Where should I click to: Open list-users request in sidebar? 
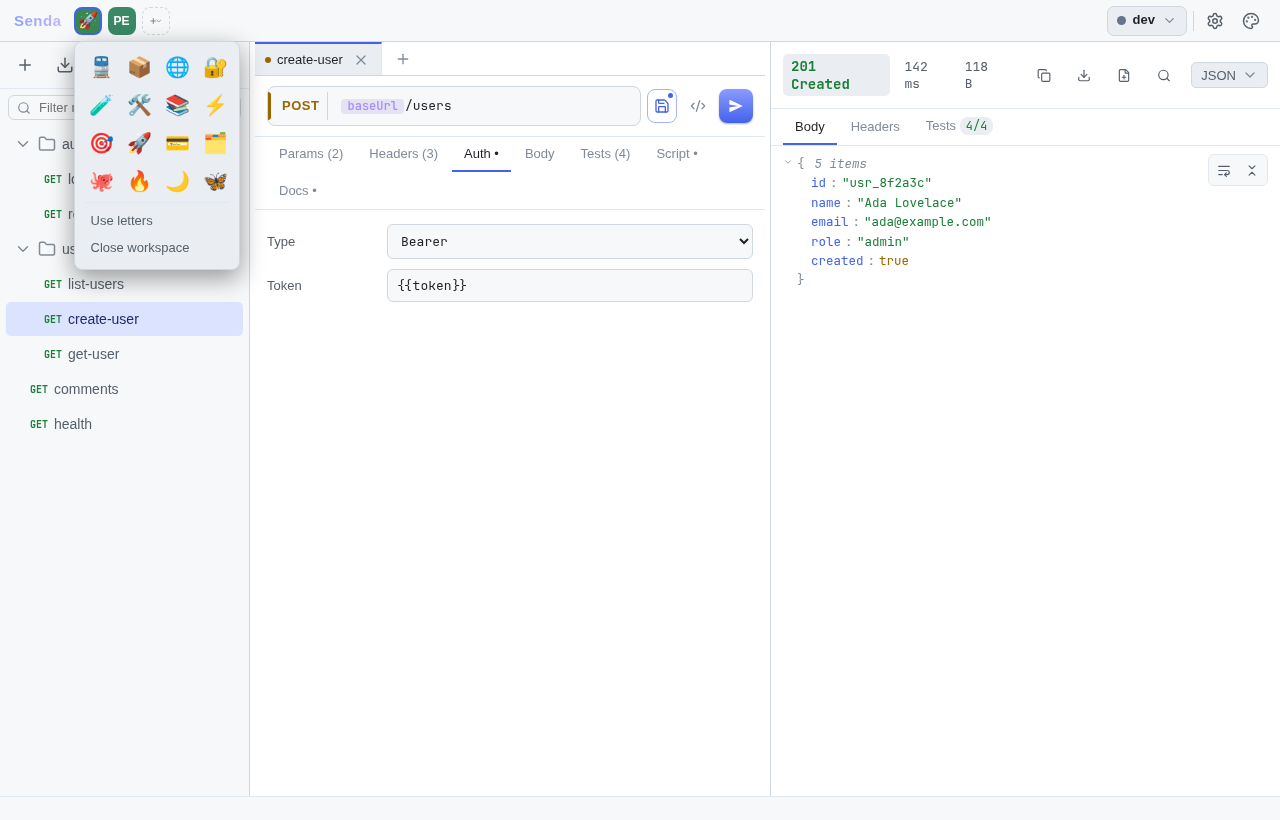124,284
